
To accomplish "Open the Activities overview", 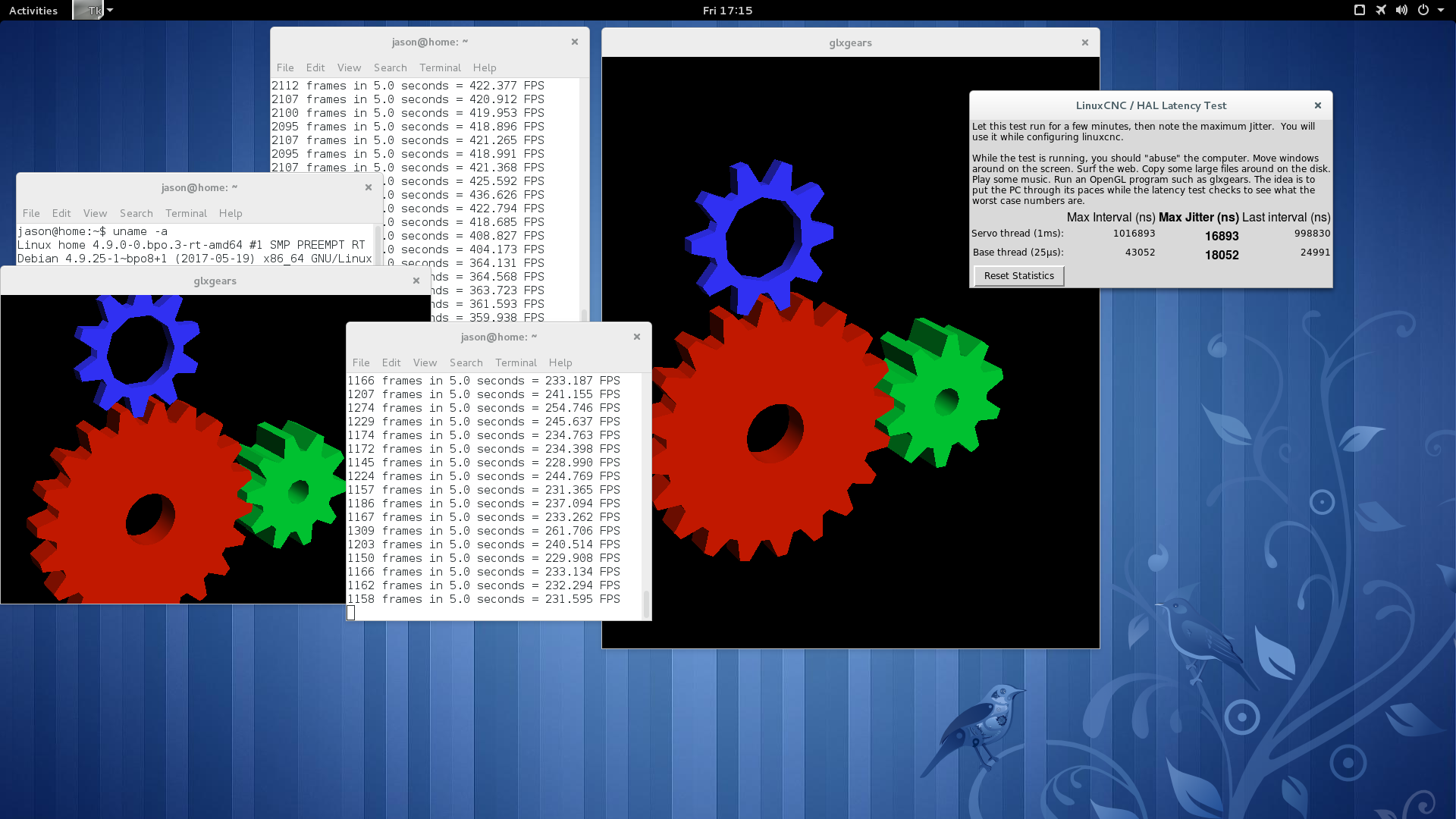I will [x=33, y=11].
